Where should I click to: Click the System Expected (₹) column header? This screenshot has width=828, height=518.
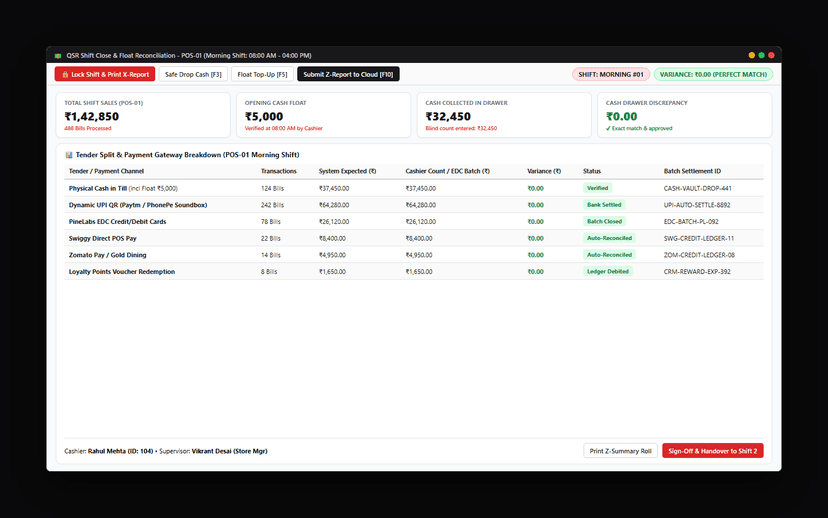347,171
